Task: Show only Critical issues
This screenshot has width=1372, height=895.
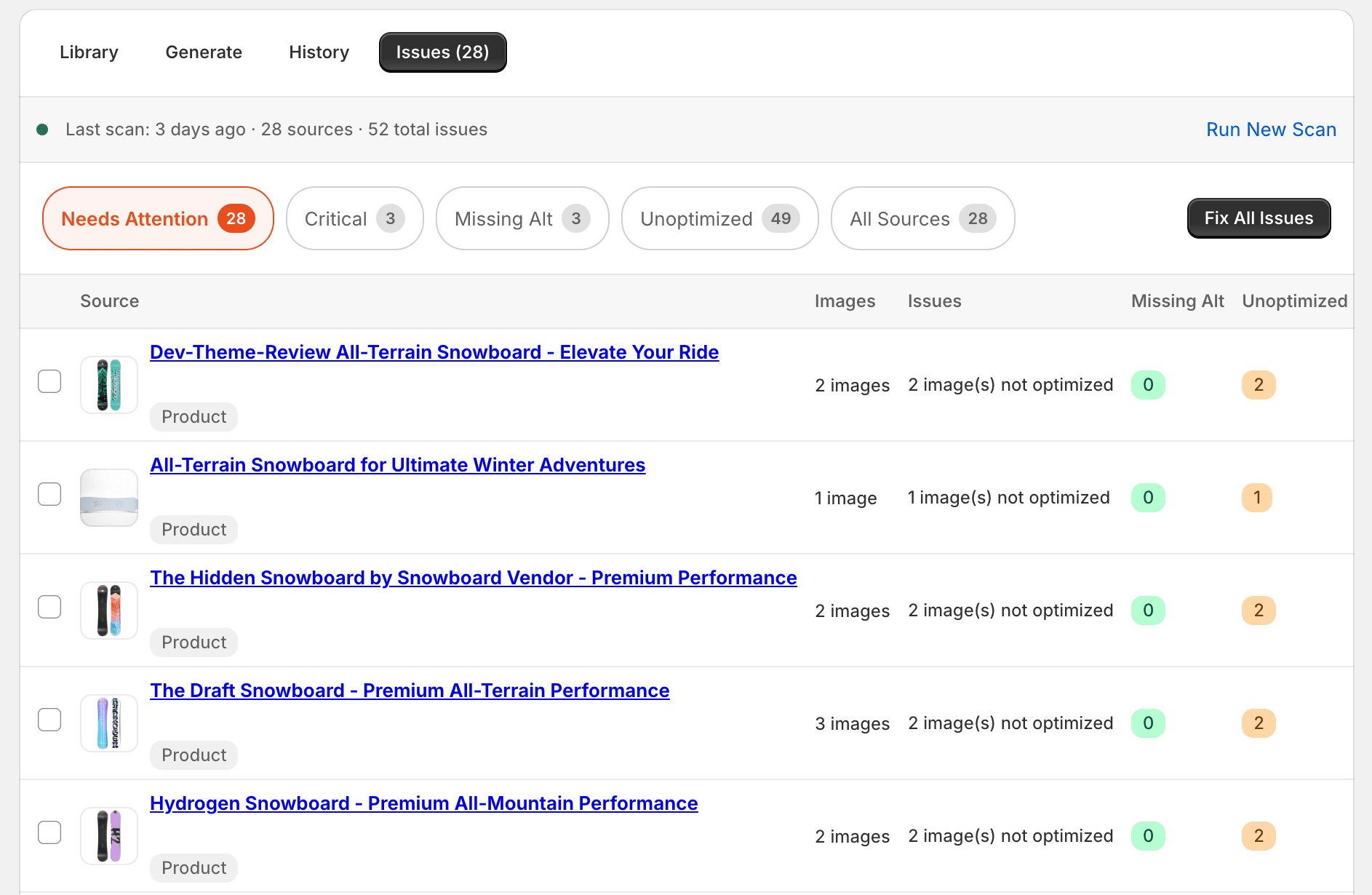Action: click(354, 218)
